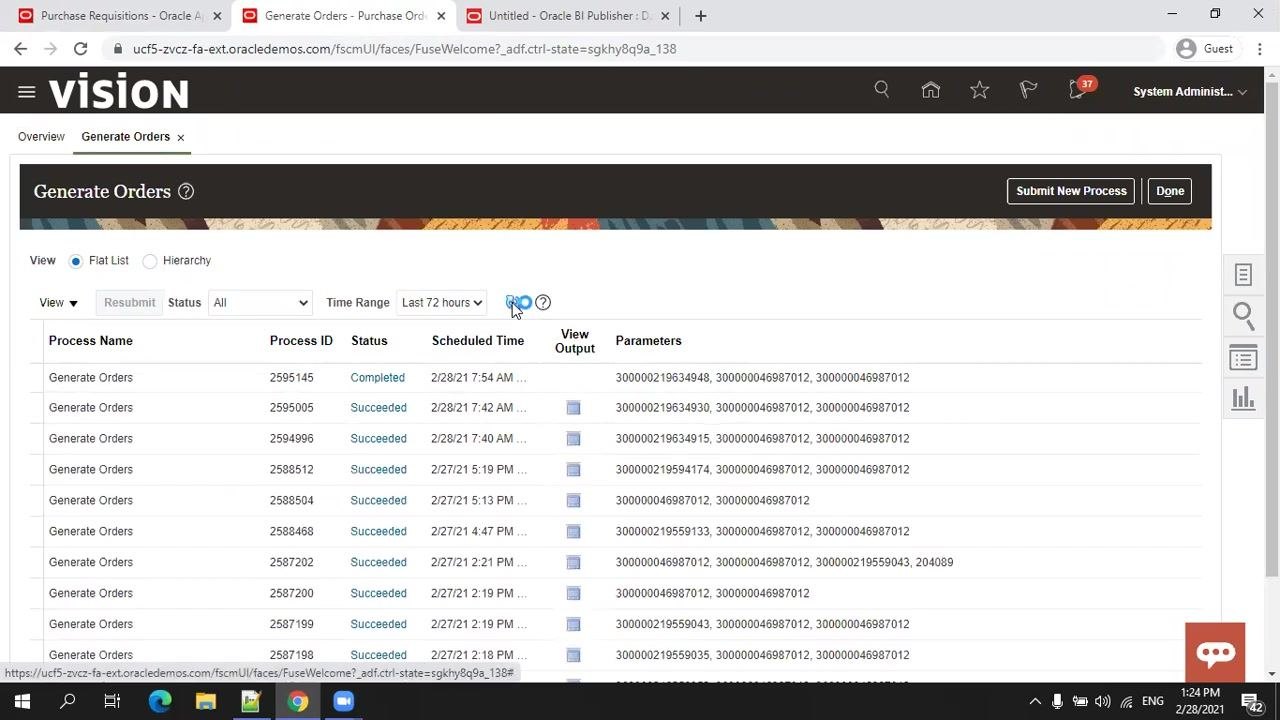The image size is (1280, 720).
Task: Switch to Oracle BI Publisher browser tab
Action: pos(567,16)
